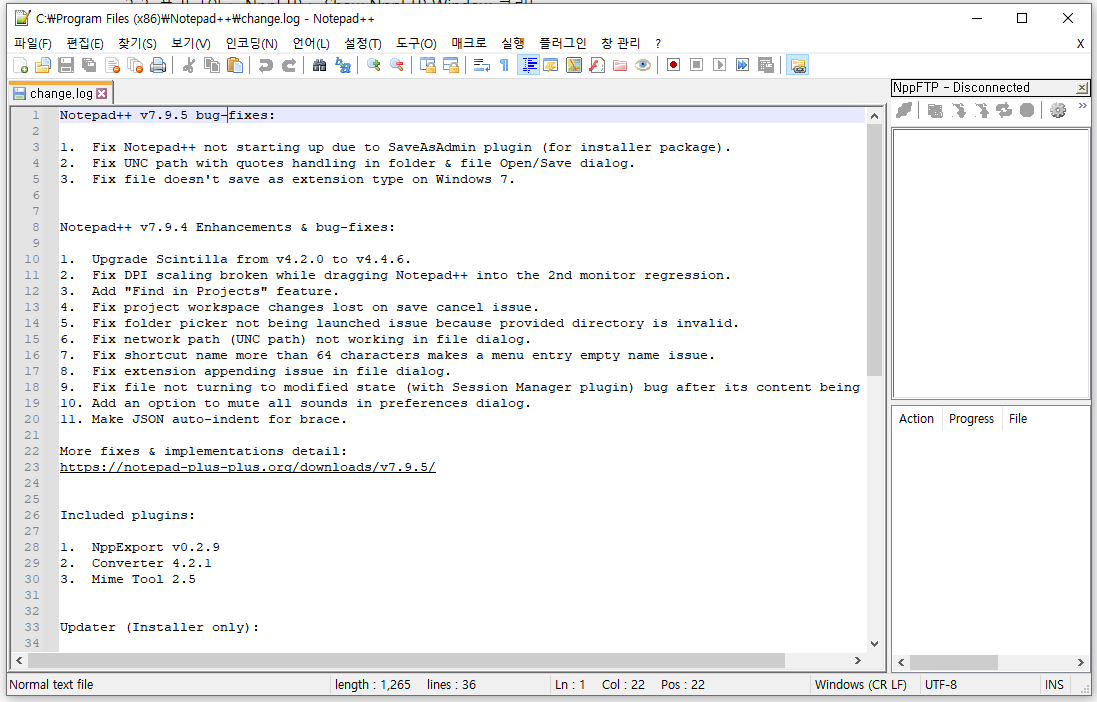Expand NppFTP toolbar overflow chevron
Viewport: 1097px width, 702px height.
[1082, 106]
